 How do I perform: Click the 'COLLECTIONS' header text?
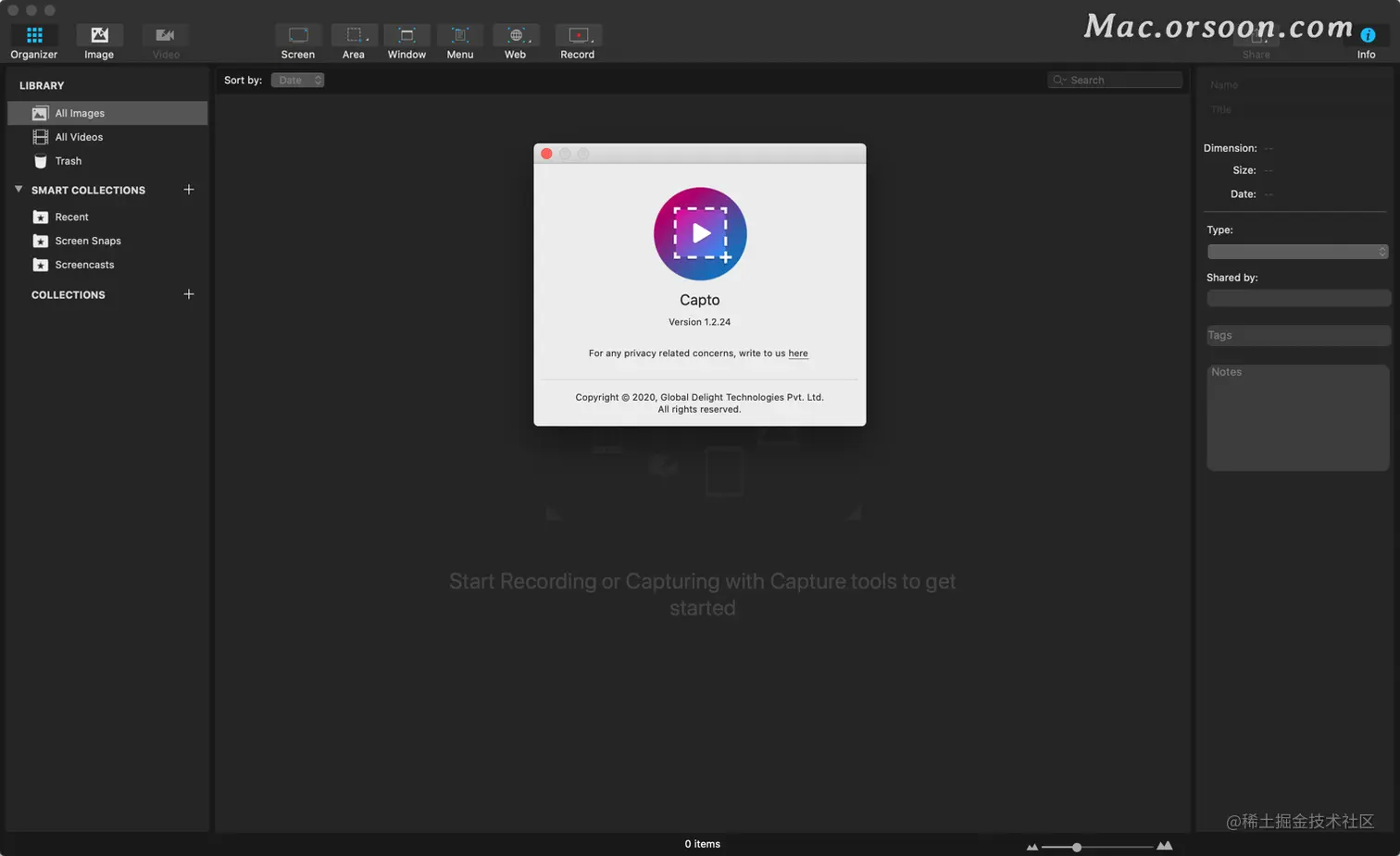pos(69,295)
